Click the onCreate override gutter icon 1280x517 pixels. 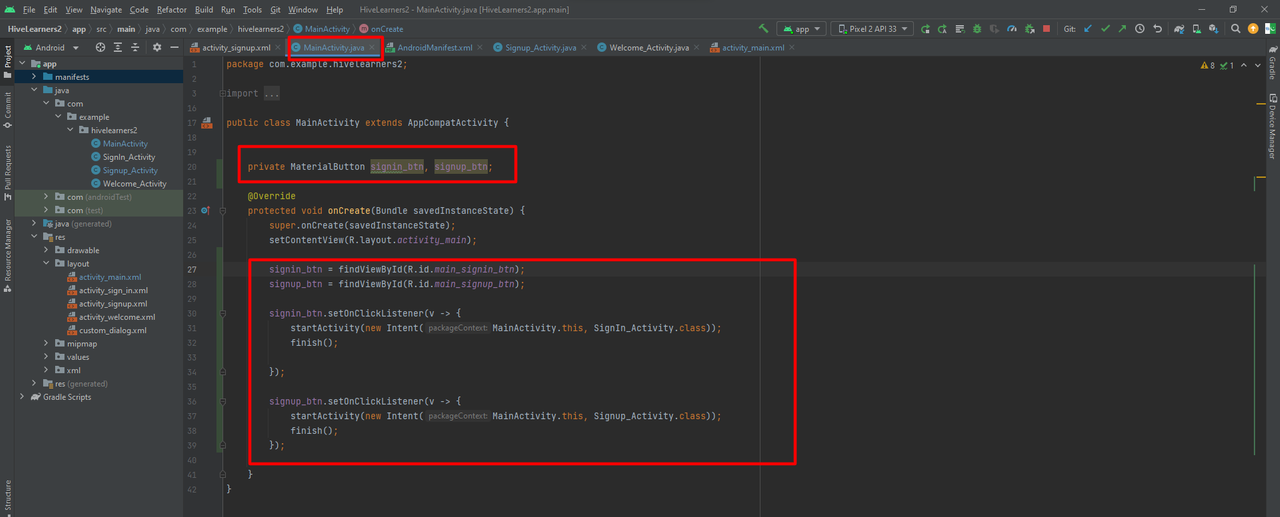click(205, 211)
